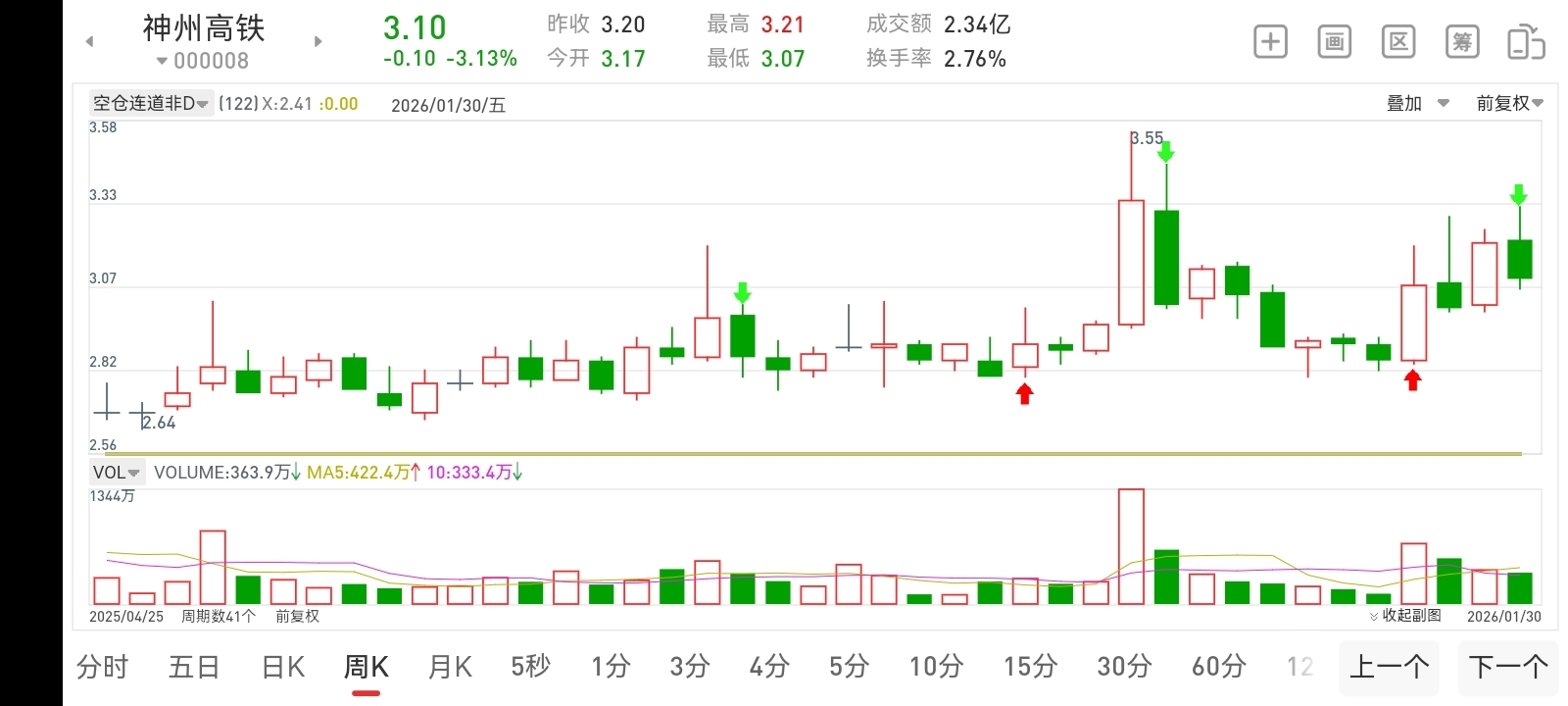Expand the stock code 000008 dropdown
Viewport: 1568px width, 706px height.
203,61
